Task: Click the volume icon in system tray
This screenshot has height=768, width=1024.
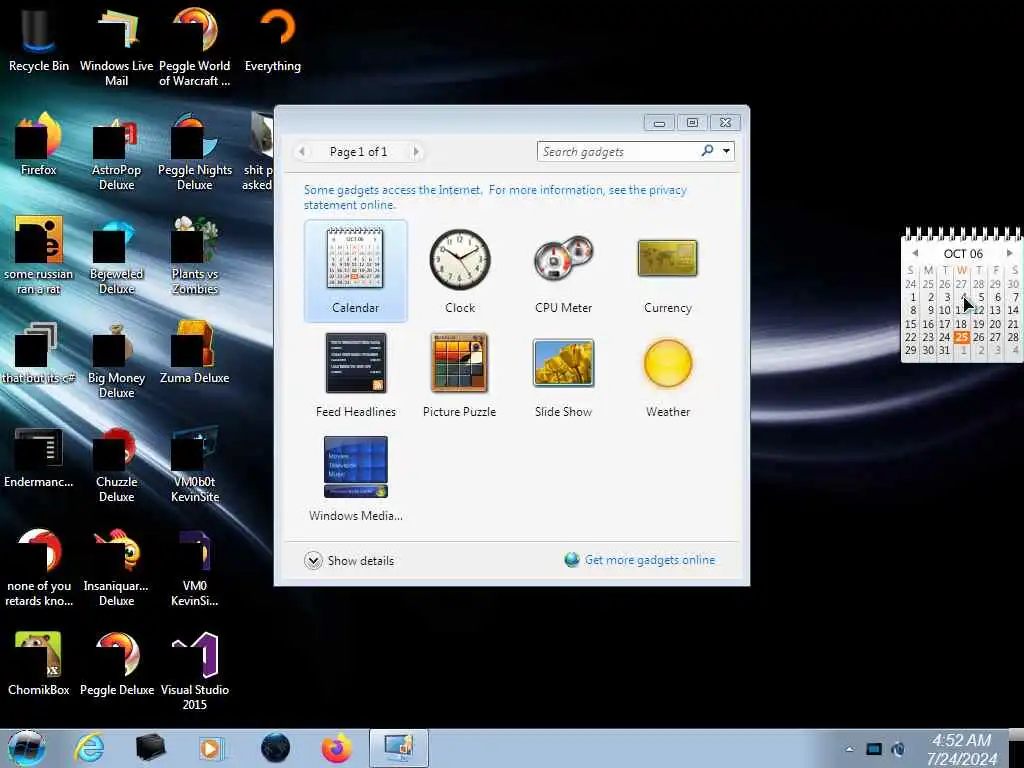Action: [898, 749]
